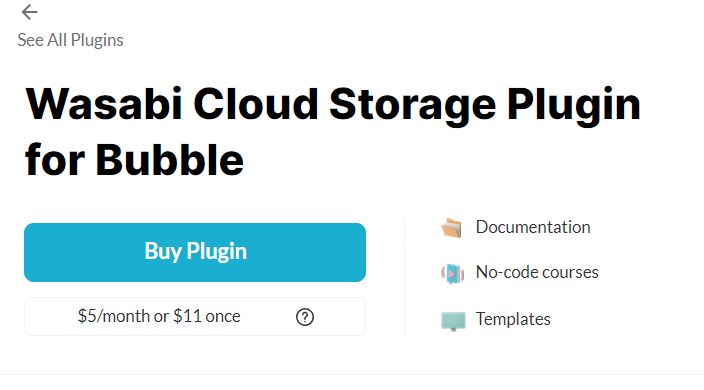Screen dimensions: 704x390
Task: Open the Templates link
Action: tap(513, 319)
